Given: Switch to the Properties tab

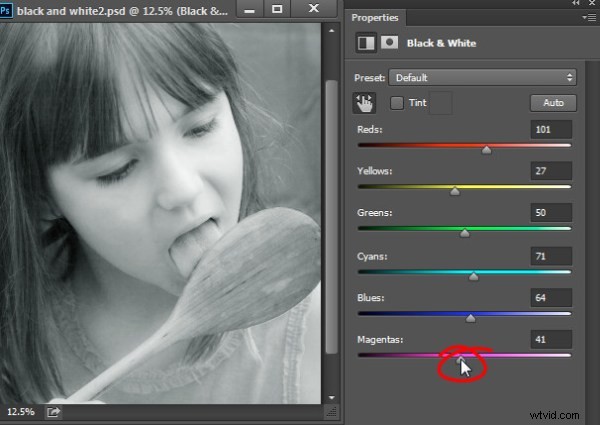Looking at the screenshot, I should click(375, 18).
